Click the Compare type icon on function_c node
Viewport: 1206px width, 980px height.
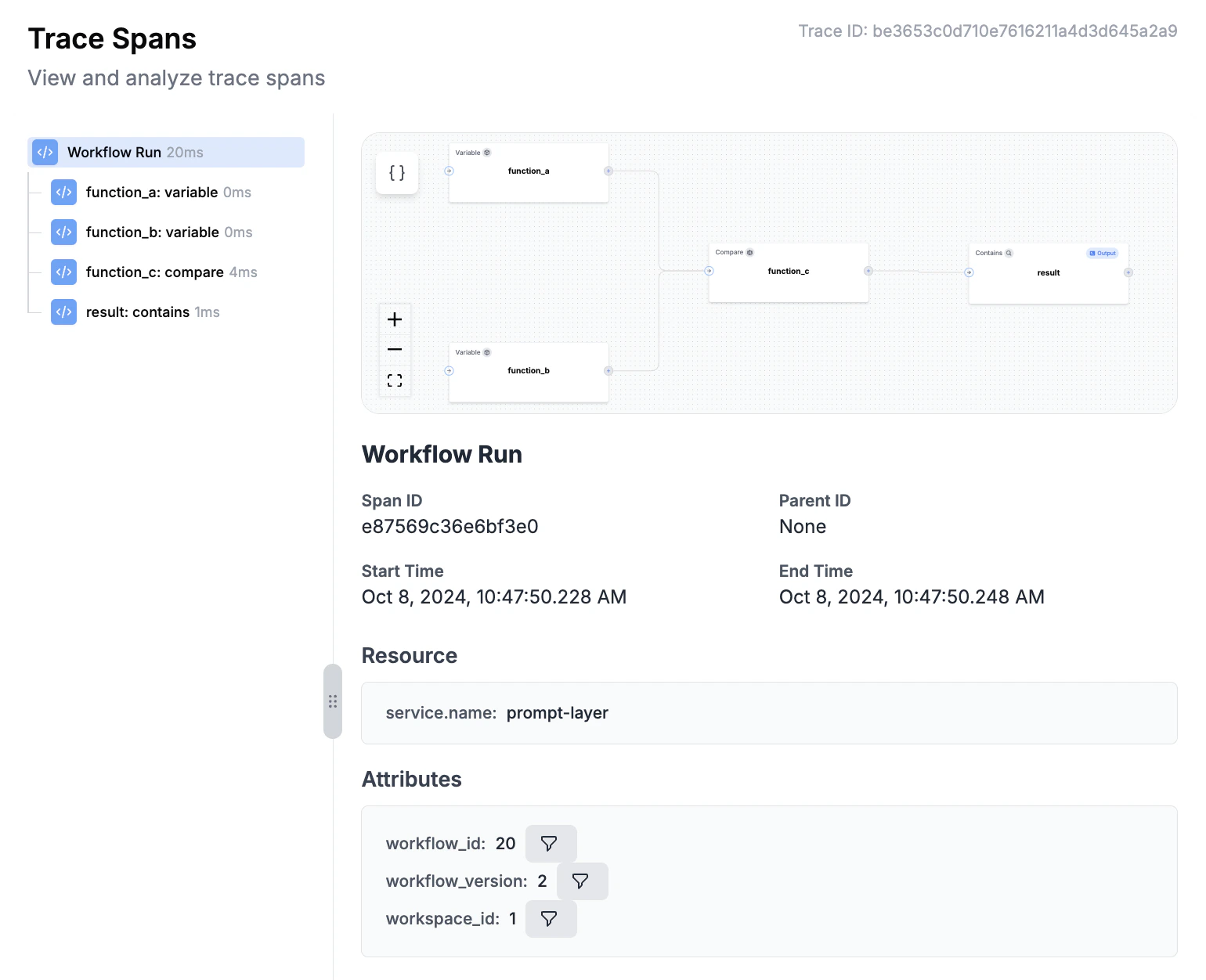click(x=749, y=252)
